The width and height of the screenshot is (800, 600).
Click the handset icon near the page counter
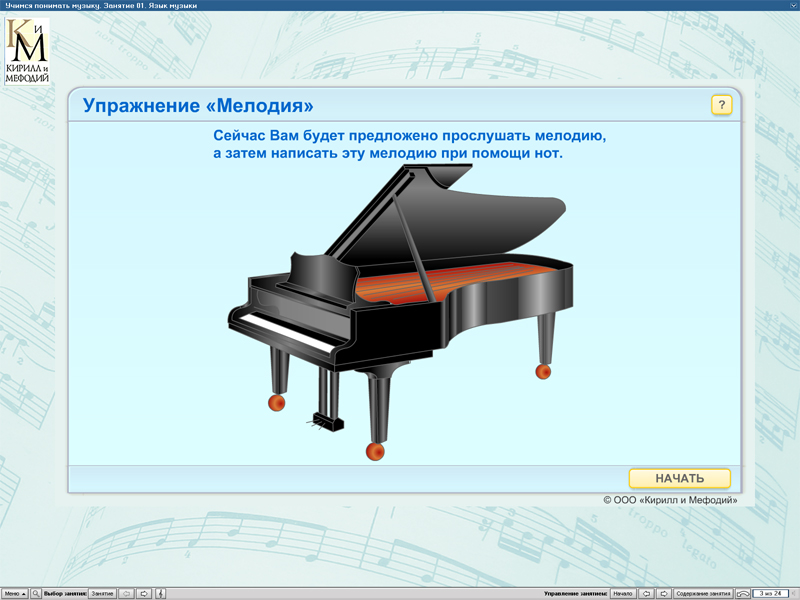pos(741,592)
